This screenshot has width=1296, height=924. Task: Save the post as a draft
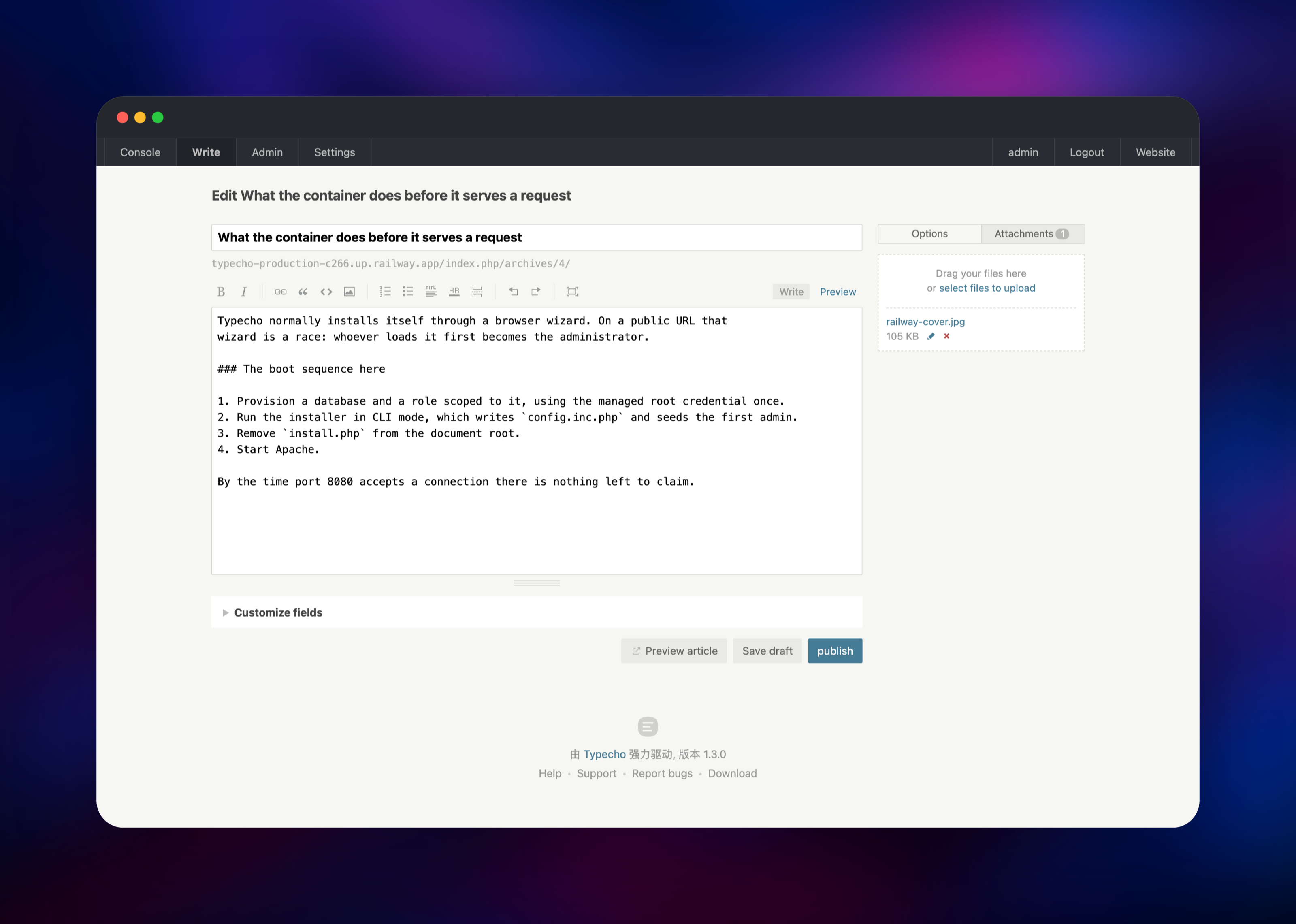(767, 651)
